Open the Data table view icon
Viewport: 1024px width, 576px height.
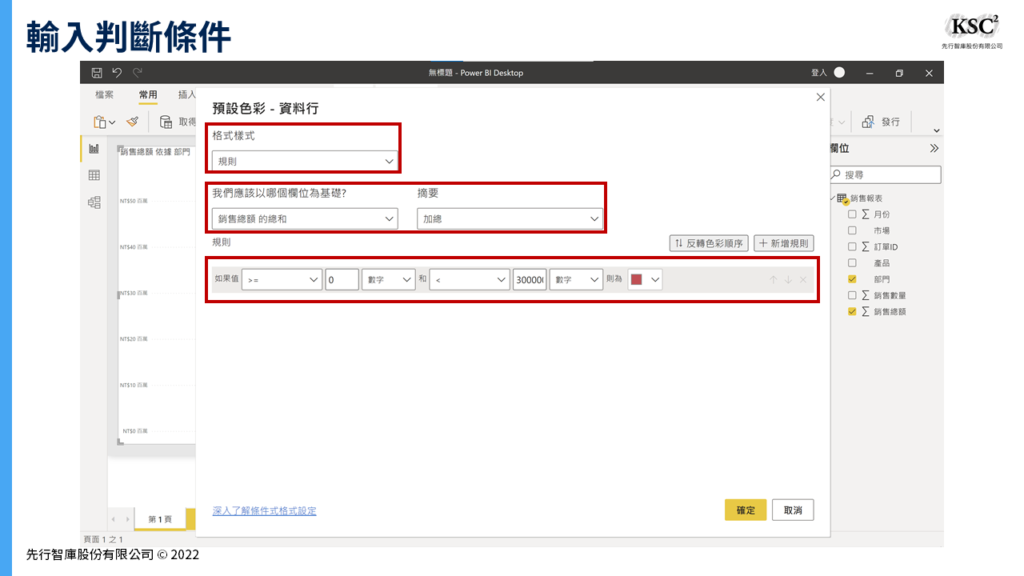[x=94, y=175]
